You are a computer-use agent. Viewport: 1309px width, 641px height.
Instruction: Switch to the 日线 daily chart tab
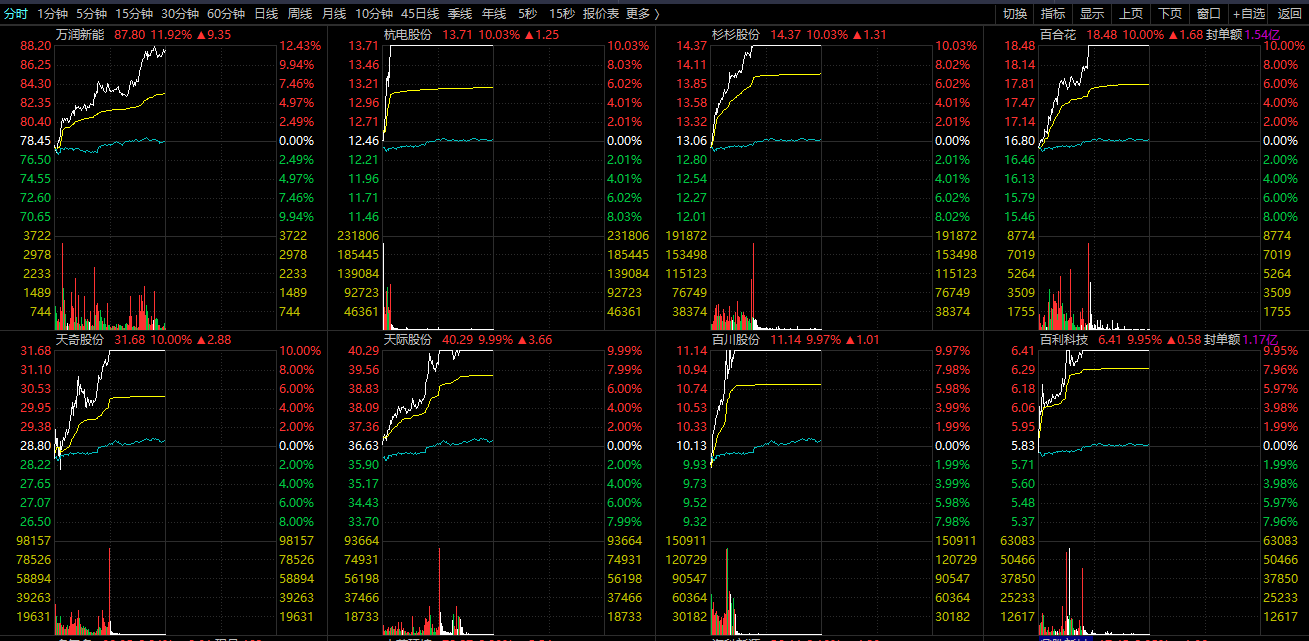pyautogui.click(x=266, y=14)
